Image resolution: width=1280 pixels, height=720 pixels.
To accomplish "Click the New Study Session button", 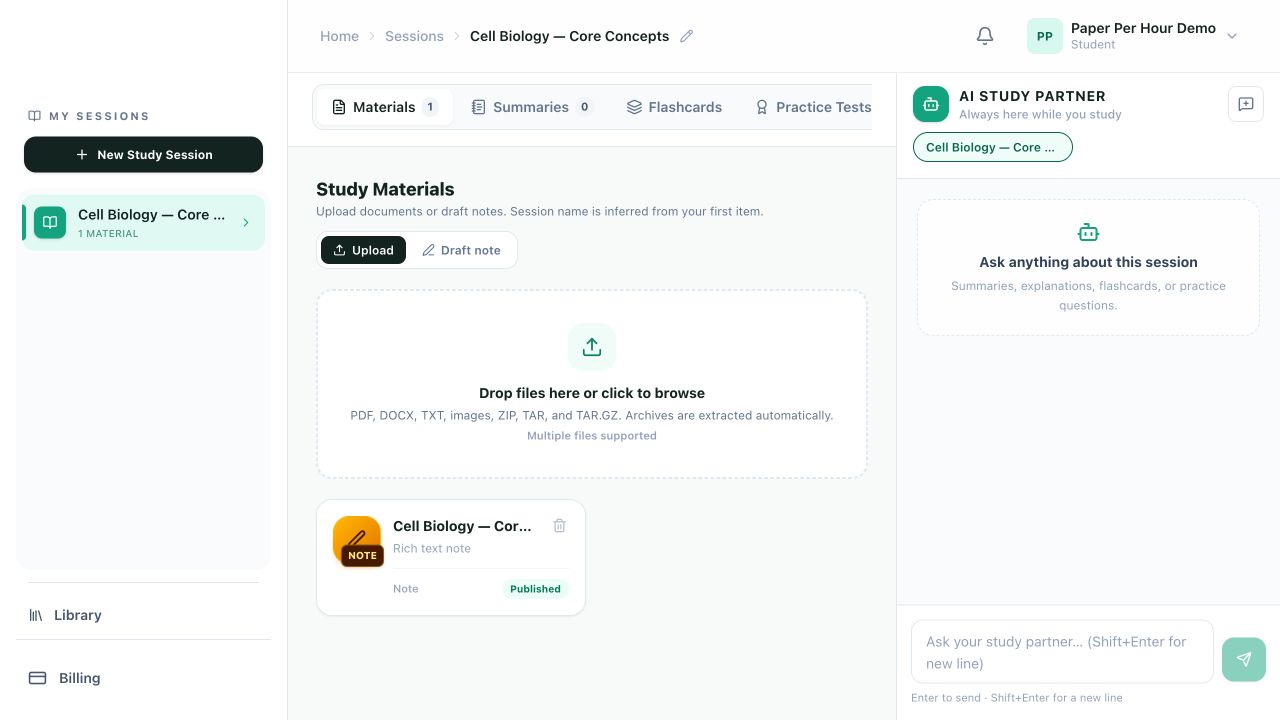I will (143, 155).
